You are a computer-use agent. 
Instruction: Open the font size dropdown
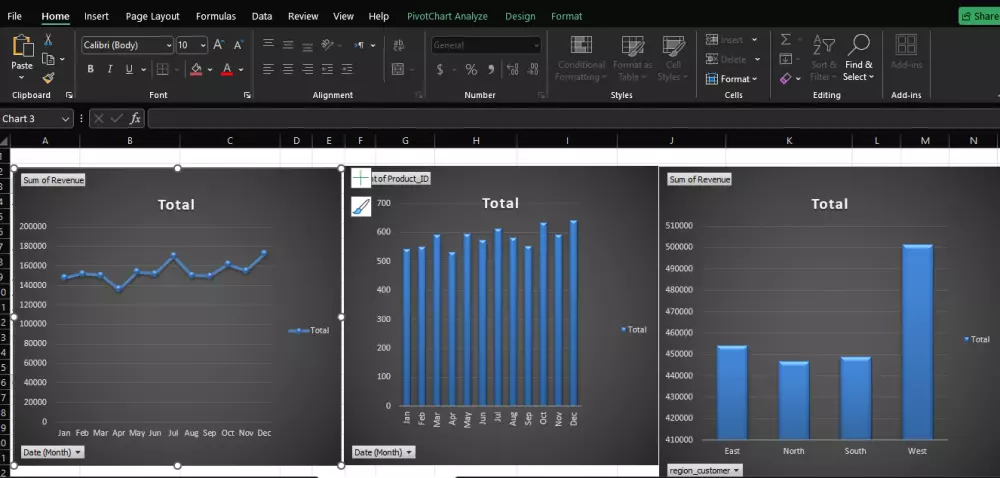pyautogui.click(x=203, y=45)
